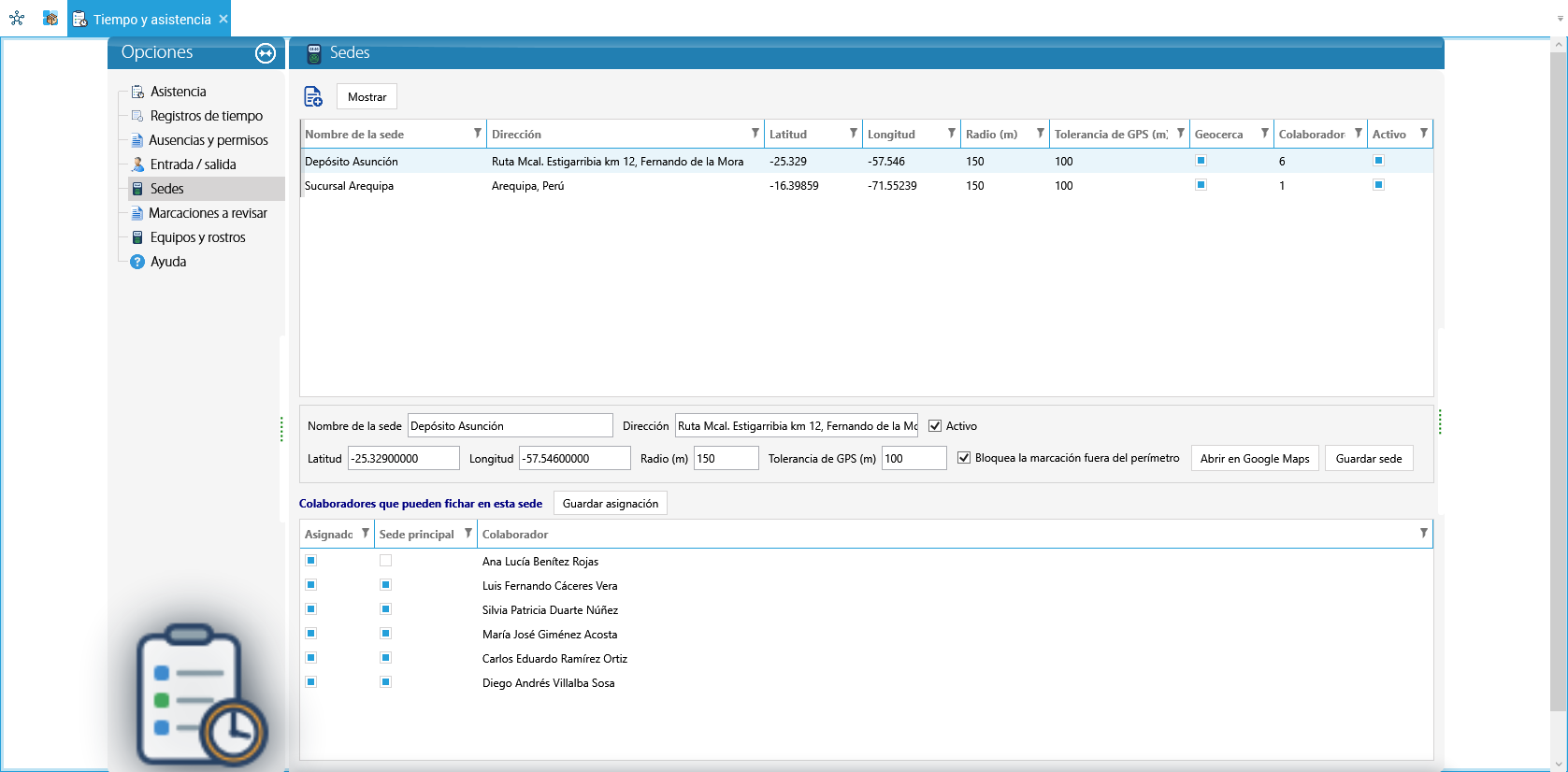Open the Dirección column filter
The image size is (1568, 772).
tap(755, 134)
